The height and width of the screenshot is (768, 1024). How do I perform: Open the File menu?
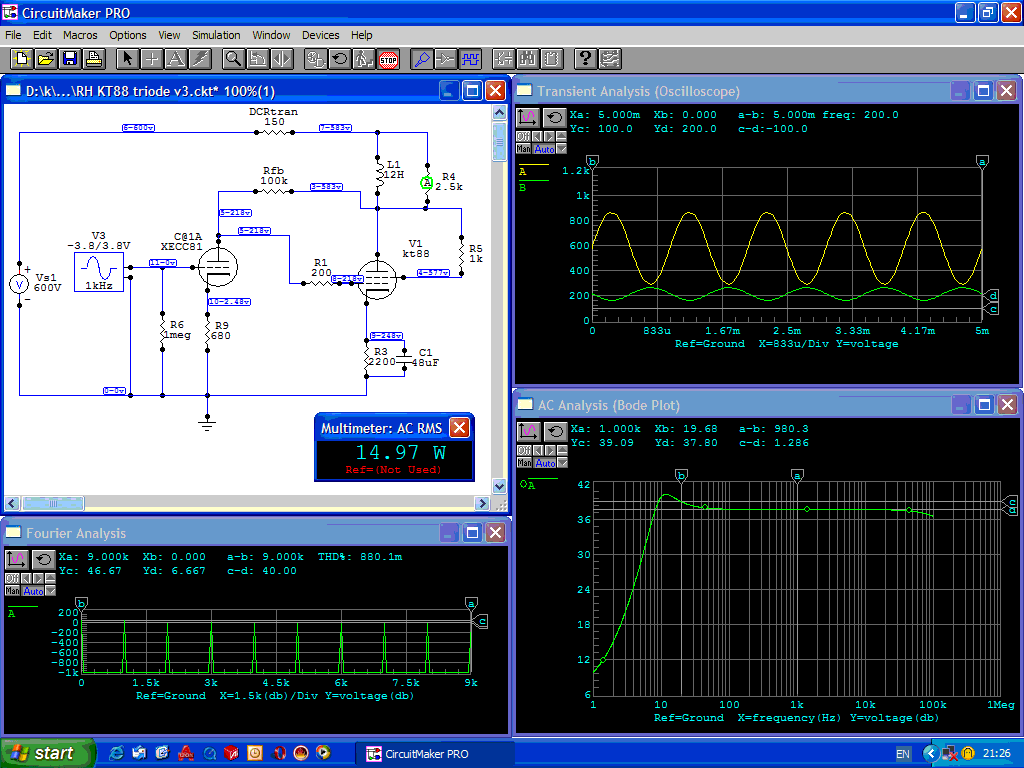(13, 35)
